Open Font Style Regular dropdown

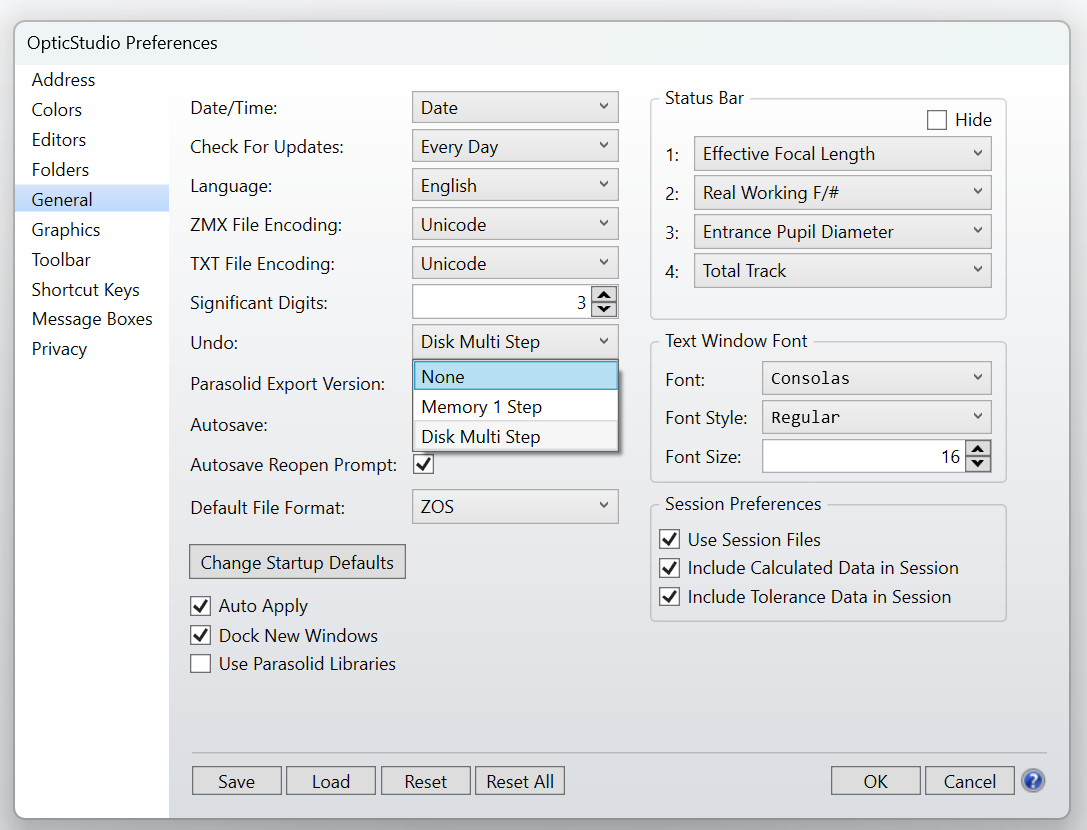click(876, 417)
